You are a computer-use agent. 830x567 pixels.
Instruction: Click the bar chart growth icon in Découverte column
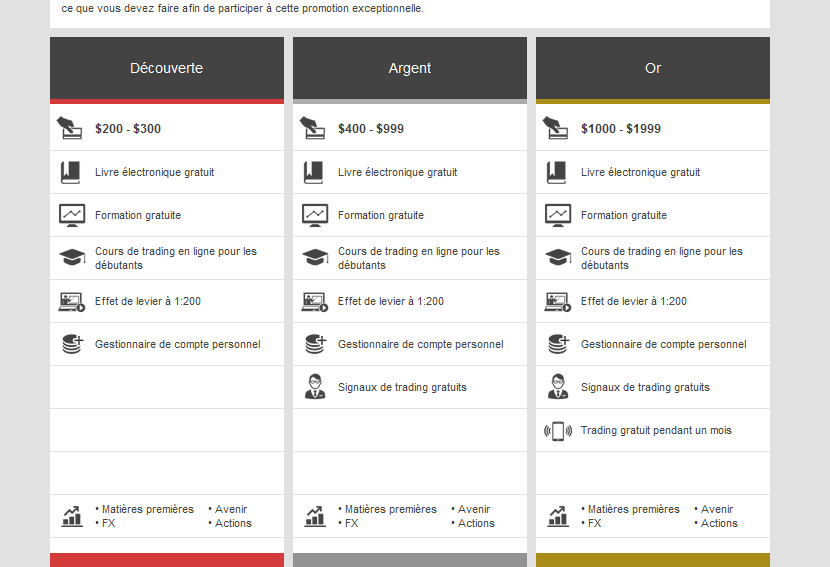point(72,516)
